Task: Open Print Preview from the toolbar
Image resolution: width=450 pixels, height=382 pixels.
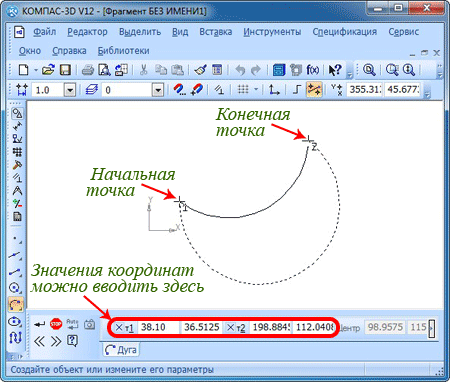Action: (104, 70)
